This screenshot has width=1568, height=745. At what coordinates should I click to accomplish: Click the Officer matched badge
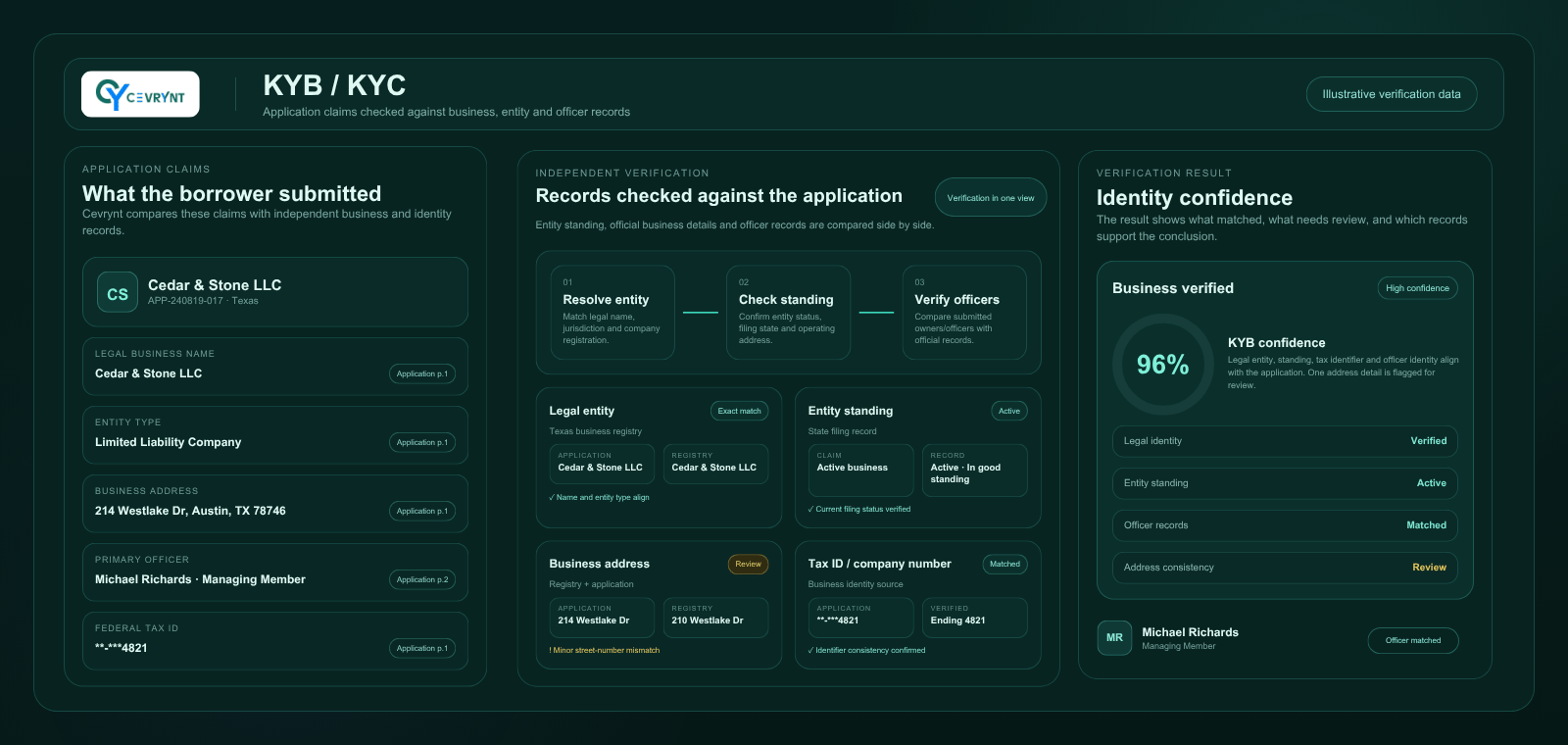(x=1413, y=640)
